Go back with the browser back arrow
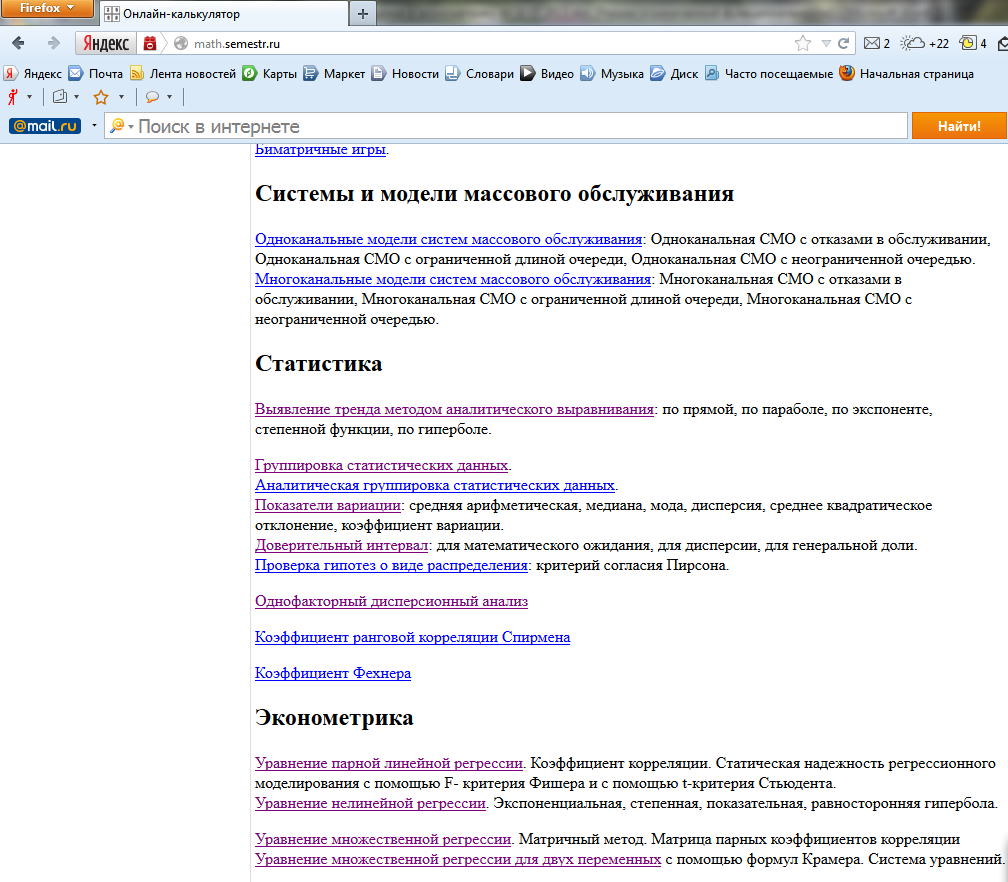The height and width of the screenshot is (882, 1008). point(18,43)
